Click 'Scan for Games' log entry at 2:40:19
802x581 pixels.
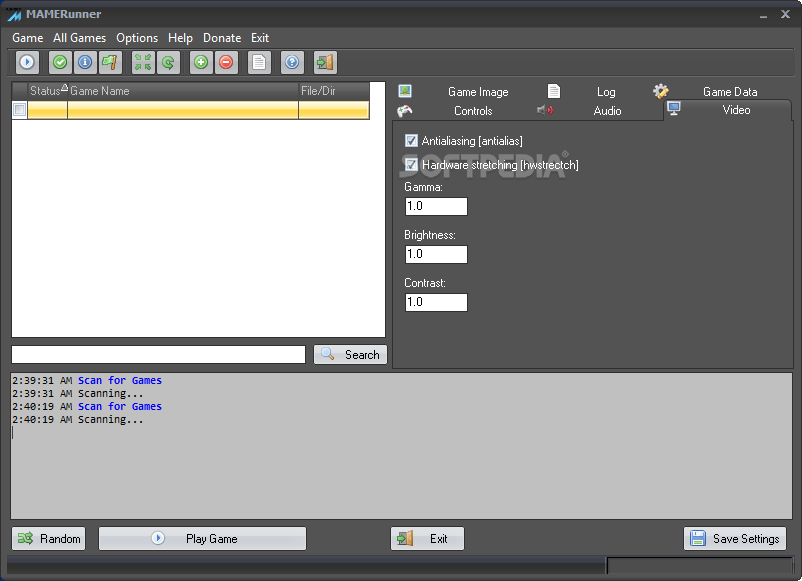[120, 407]
